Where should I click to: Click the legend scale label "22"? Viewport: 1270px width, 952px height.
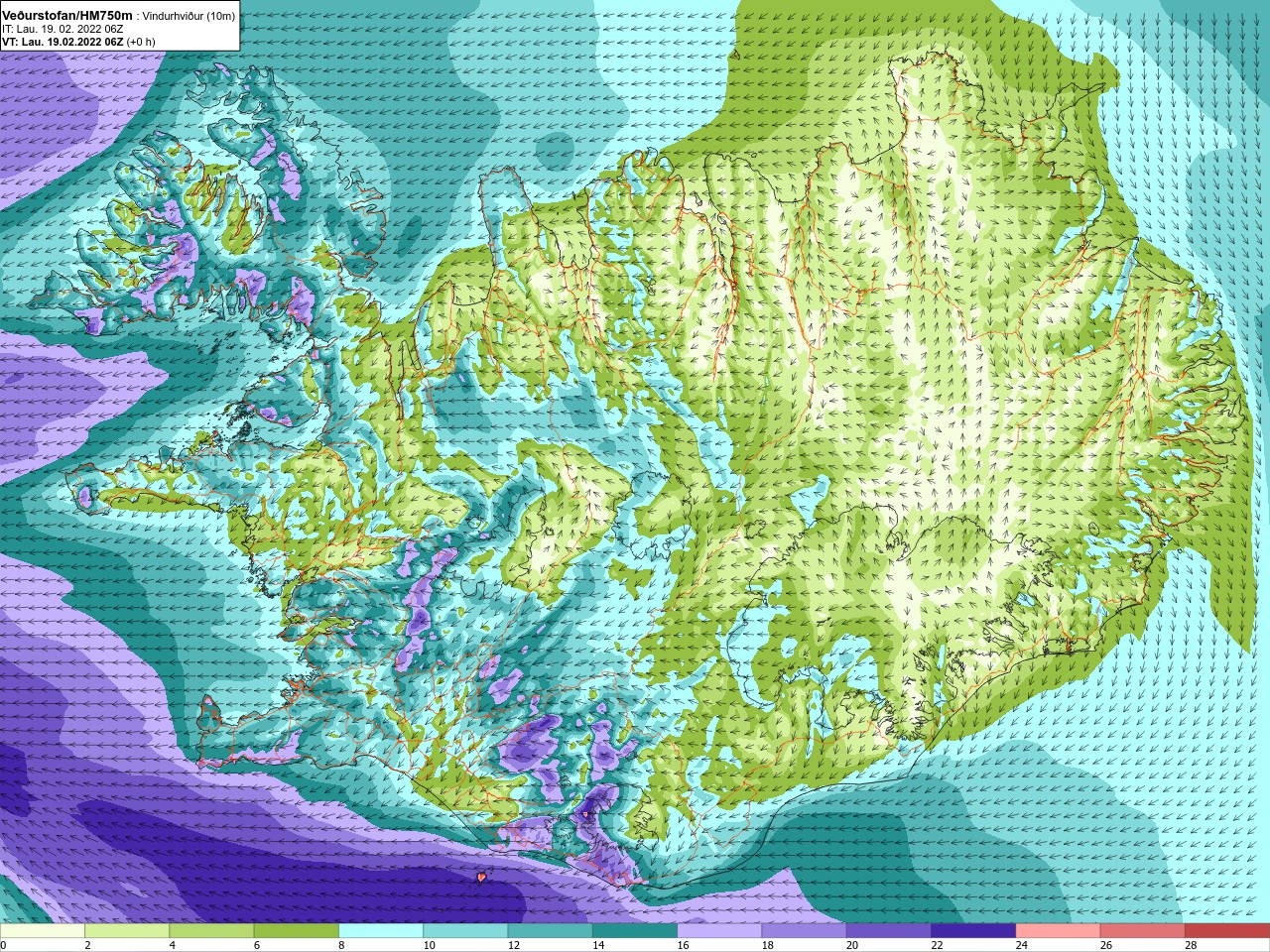[937, 945]
